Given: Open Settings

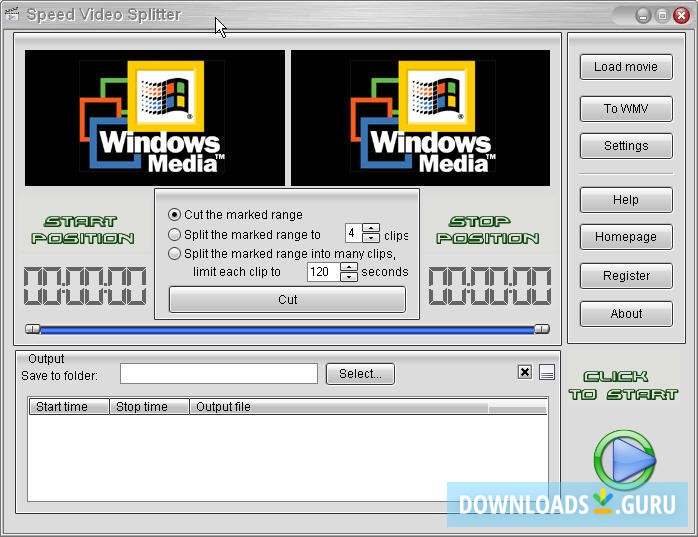Looking at the screenshot, I should pyautogui.click(x=626, y=146).
